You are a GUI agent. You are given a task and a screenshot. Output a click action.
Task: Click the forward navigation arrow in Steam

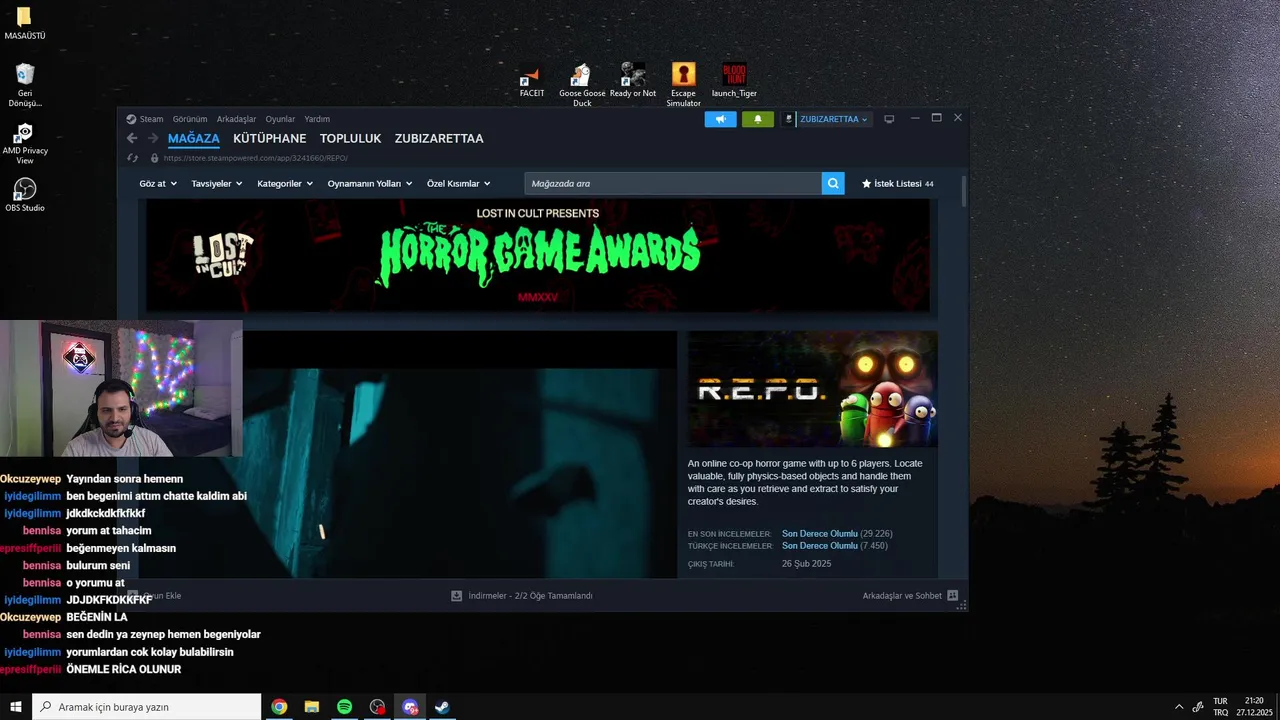coord(153,139)
